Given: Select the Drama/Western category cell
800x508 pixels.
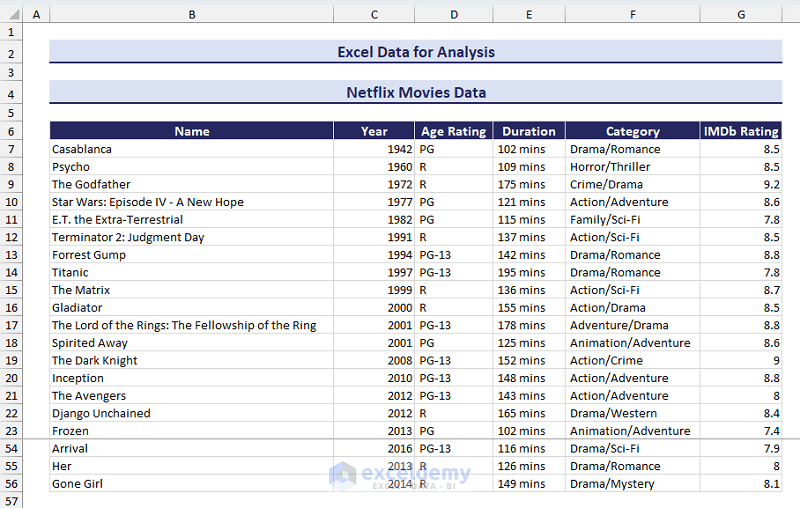Looking at the screenshot, I should (x=632, y=413).
